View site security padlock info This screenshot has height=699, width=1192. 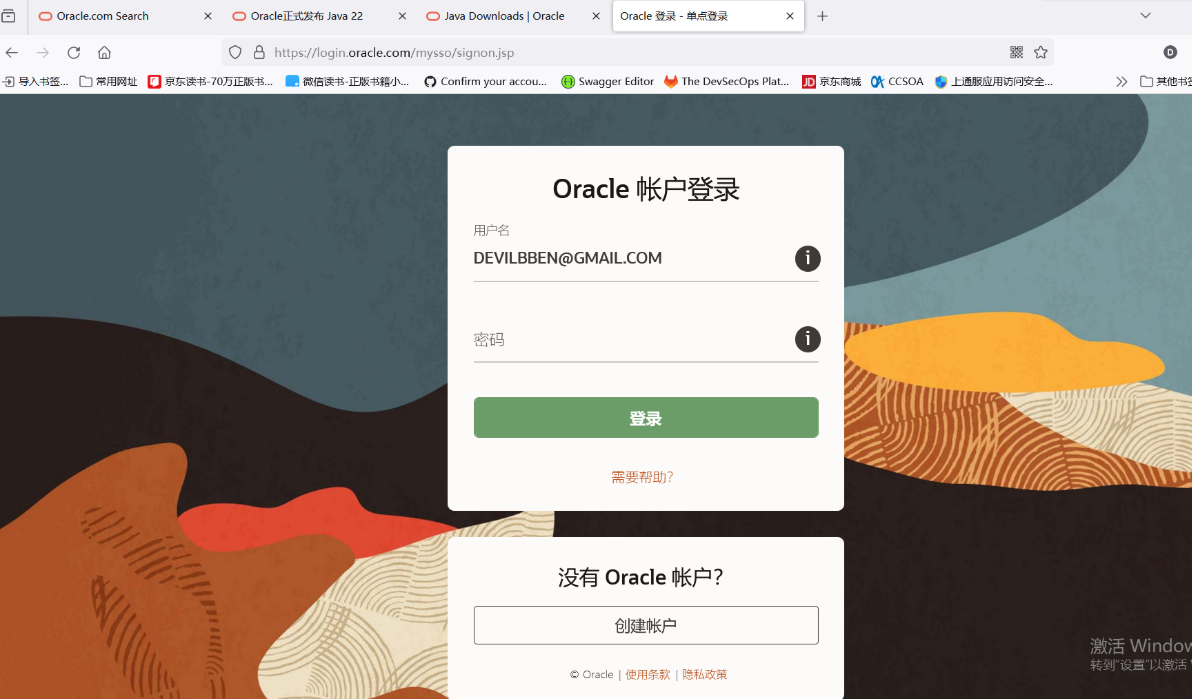[x=259, y=52]
